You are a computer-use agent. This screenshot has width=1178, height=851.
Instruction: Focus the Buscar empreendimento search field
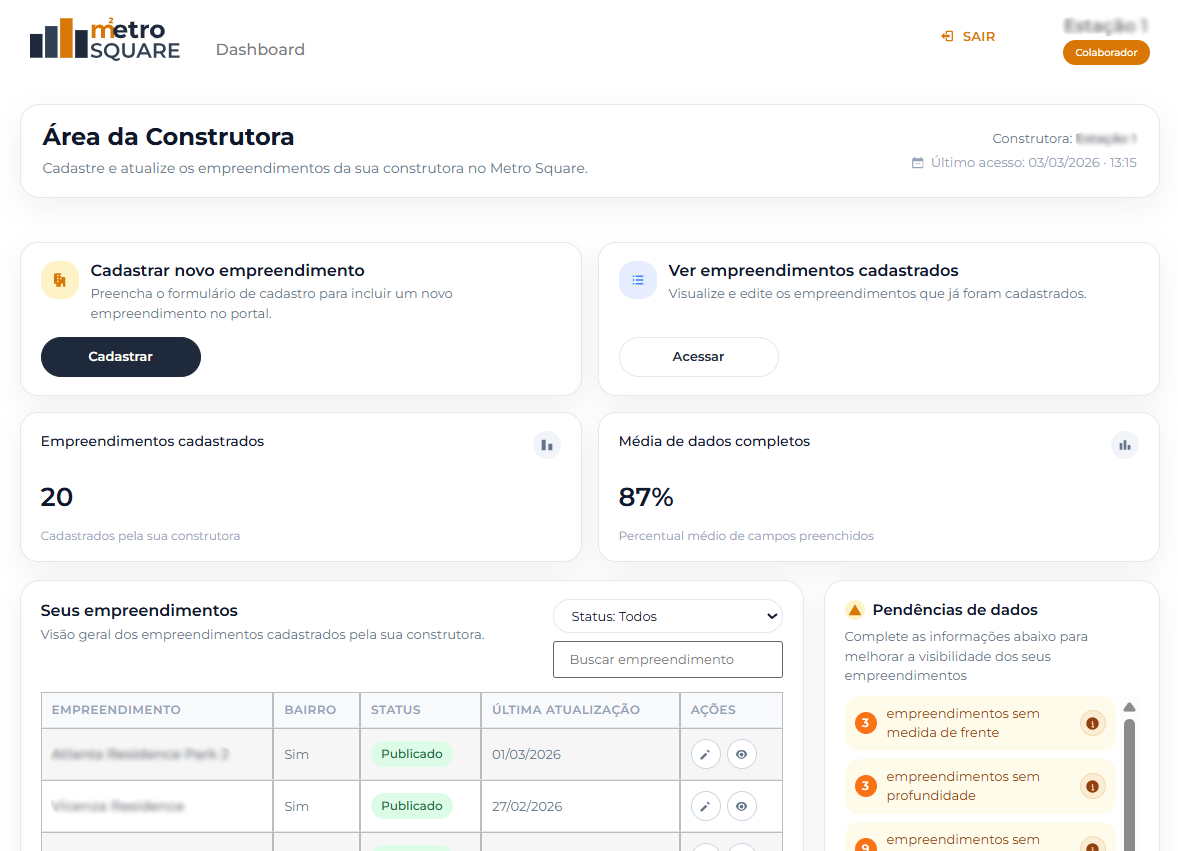pos(667,660)
